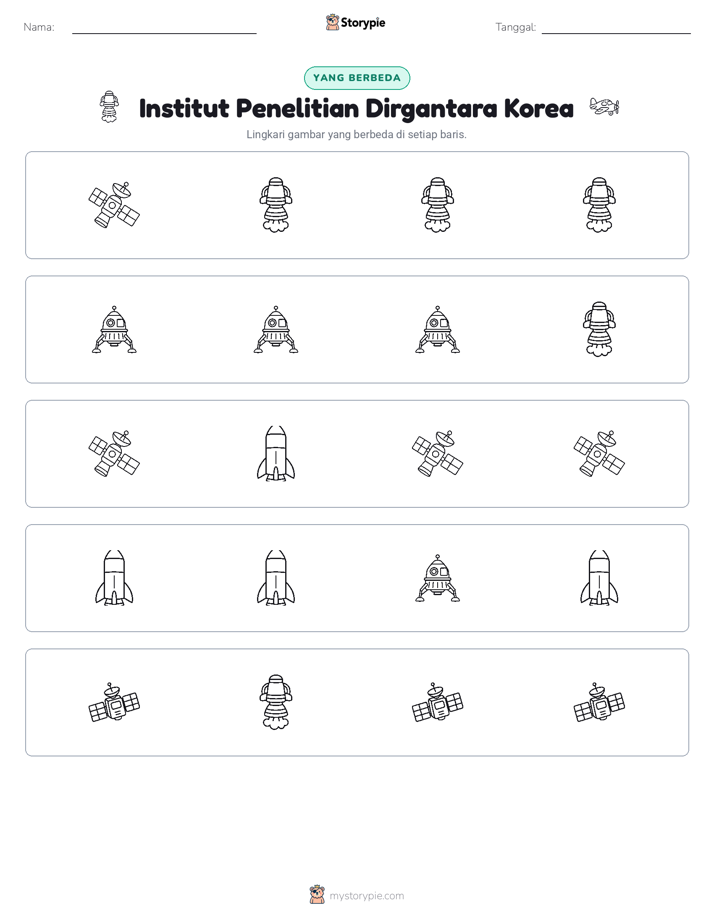The image size is (714, 924).
Task: Click the last rocket in row four
Action: click(599, 578)
